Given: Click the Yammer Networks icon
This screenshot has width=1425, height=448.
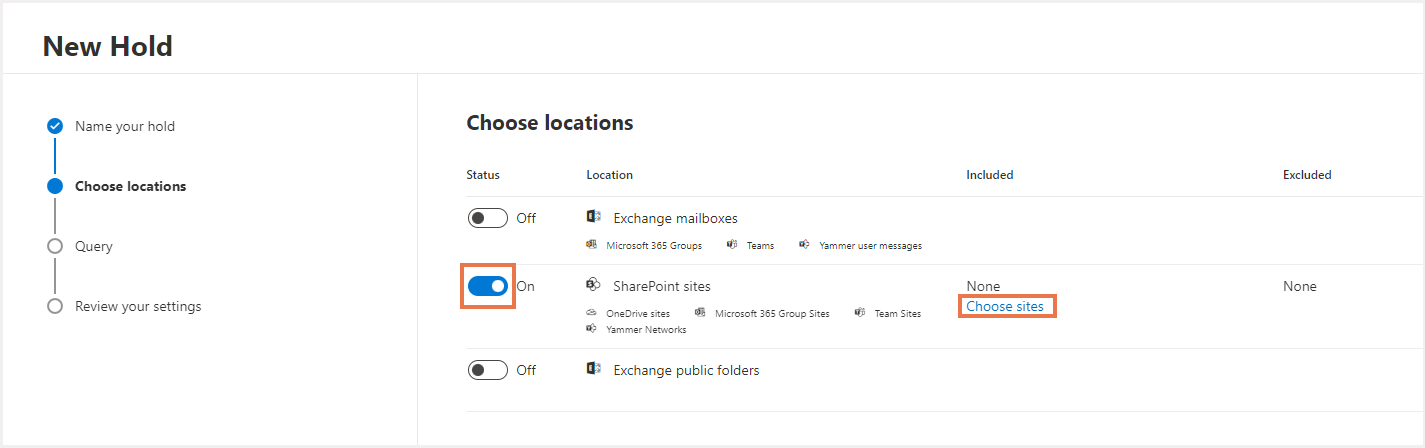Looking at the screenshot, I should (x=592, y=329).
